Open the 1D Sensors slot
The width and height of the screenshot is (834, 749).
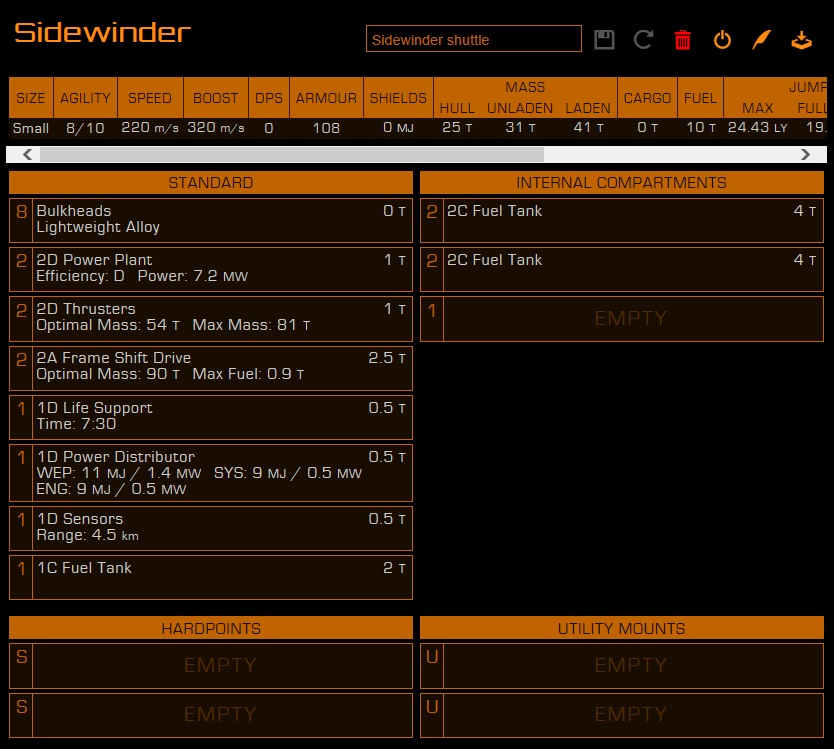(211, 528)
